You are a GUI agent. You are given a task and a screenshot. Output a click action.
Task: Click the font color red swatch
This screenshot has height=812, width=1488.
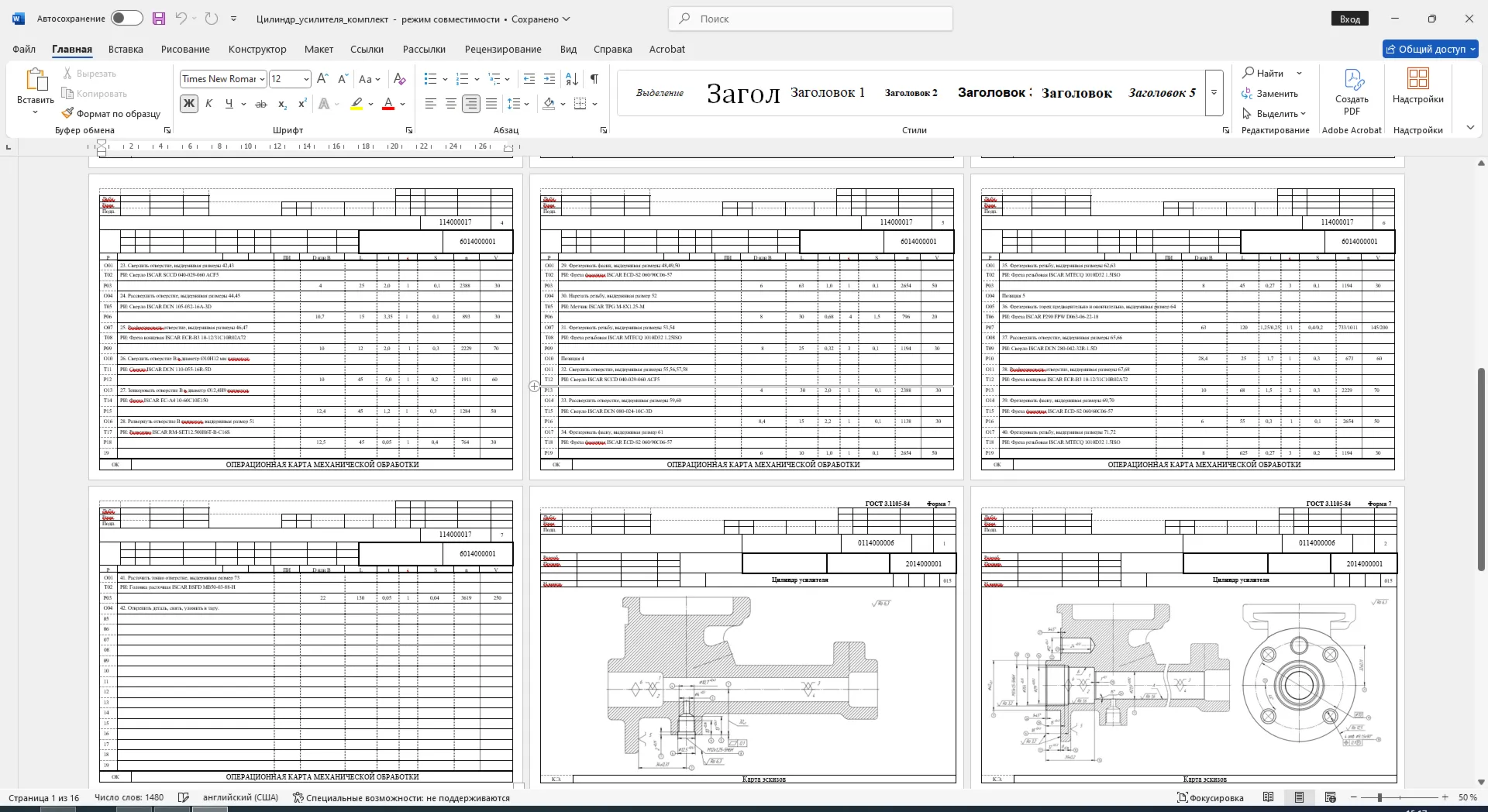tap(389, 104)
